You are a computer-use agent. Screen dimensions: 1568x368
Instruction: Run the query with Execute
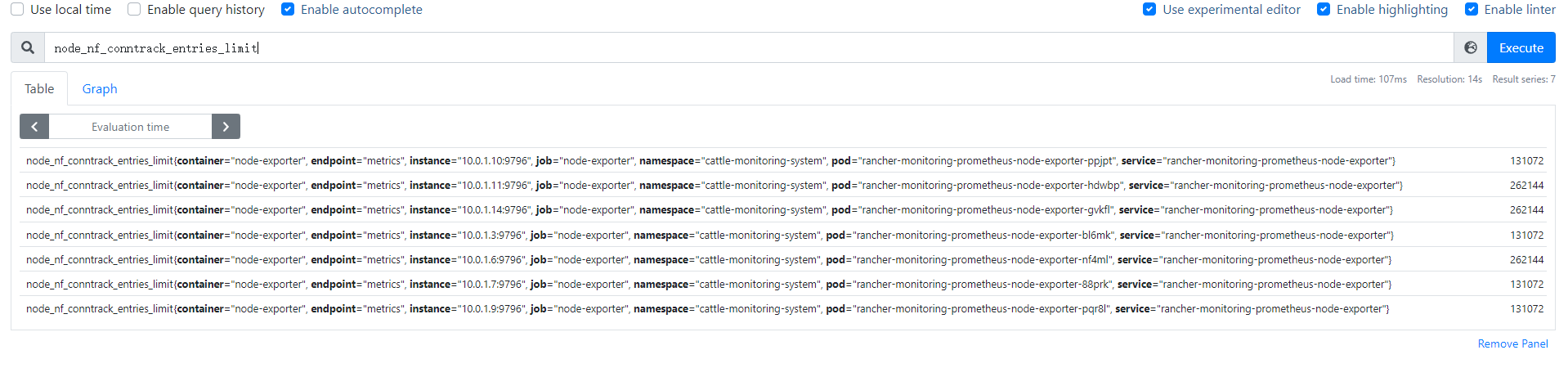pos(1521,47)
